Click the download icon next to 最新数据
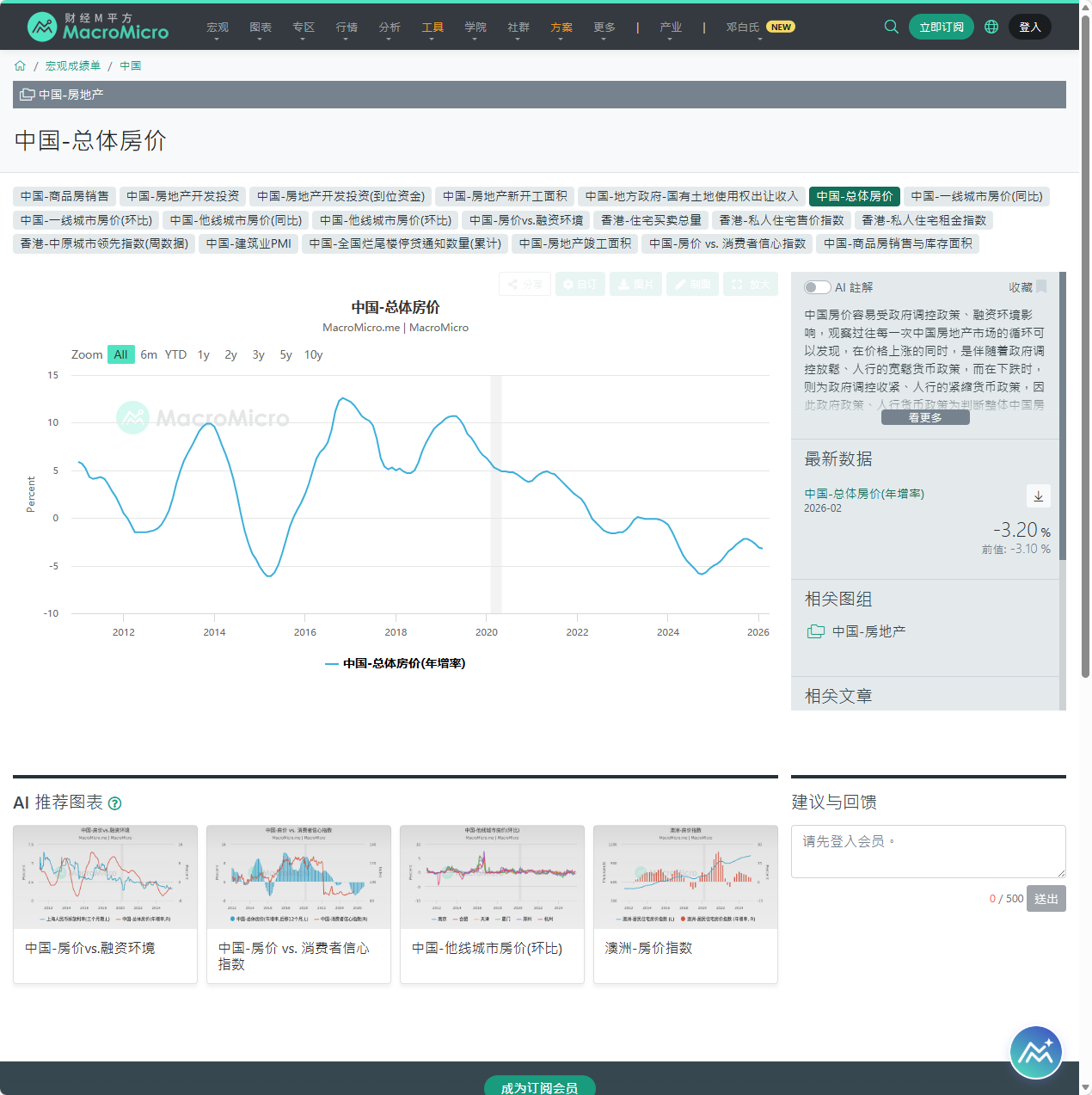The height and width of the screenshot is (1095, 1092). point(1038,496)
